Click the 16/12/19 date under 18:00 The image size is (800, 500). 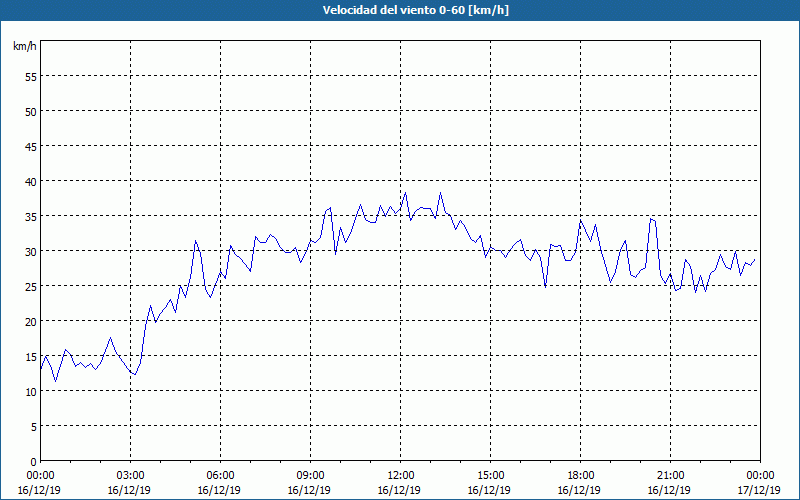point(580,490)
